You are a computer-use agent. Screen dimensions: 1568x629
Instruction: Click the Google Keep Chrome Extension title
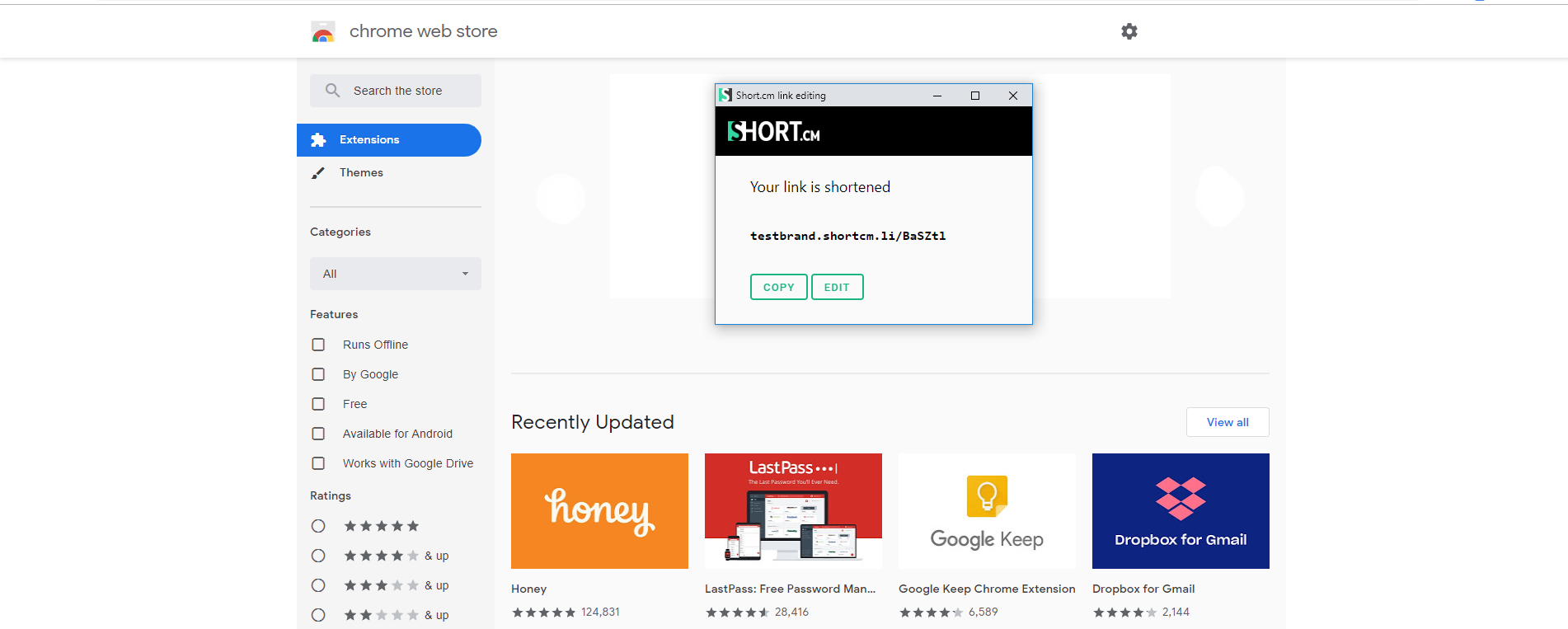point(987,589)
